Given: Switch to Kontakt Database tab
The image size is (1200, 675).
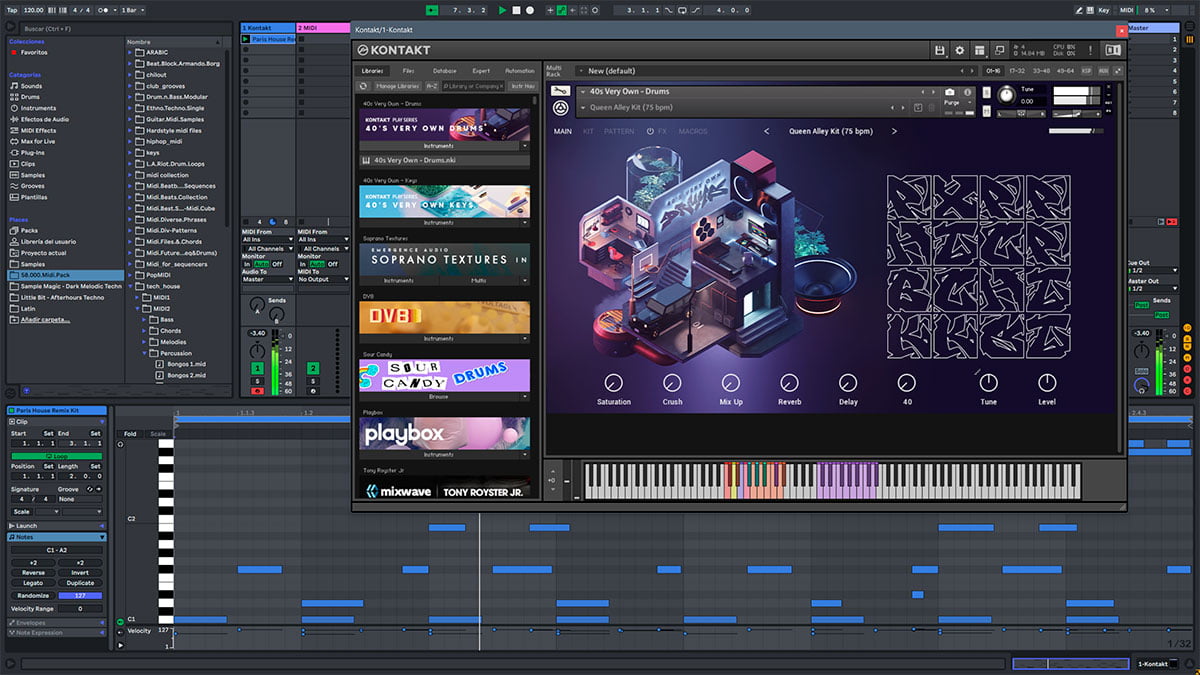Looking at the screenshot, I should click(445, 71).
